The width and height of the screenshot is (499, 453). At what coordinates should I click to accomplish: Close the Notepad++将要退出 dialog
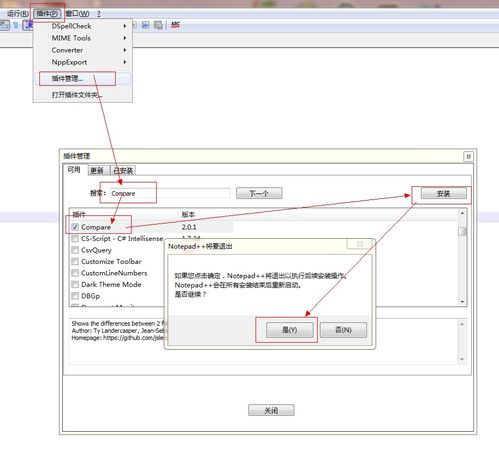coord(360,244)
